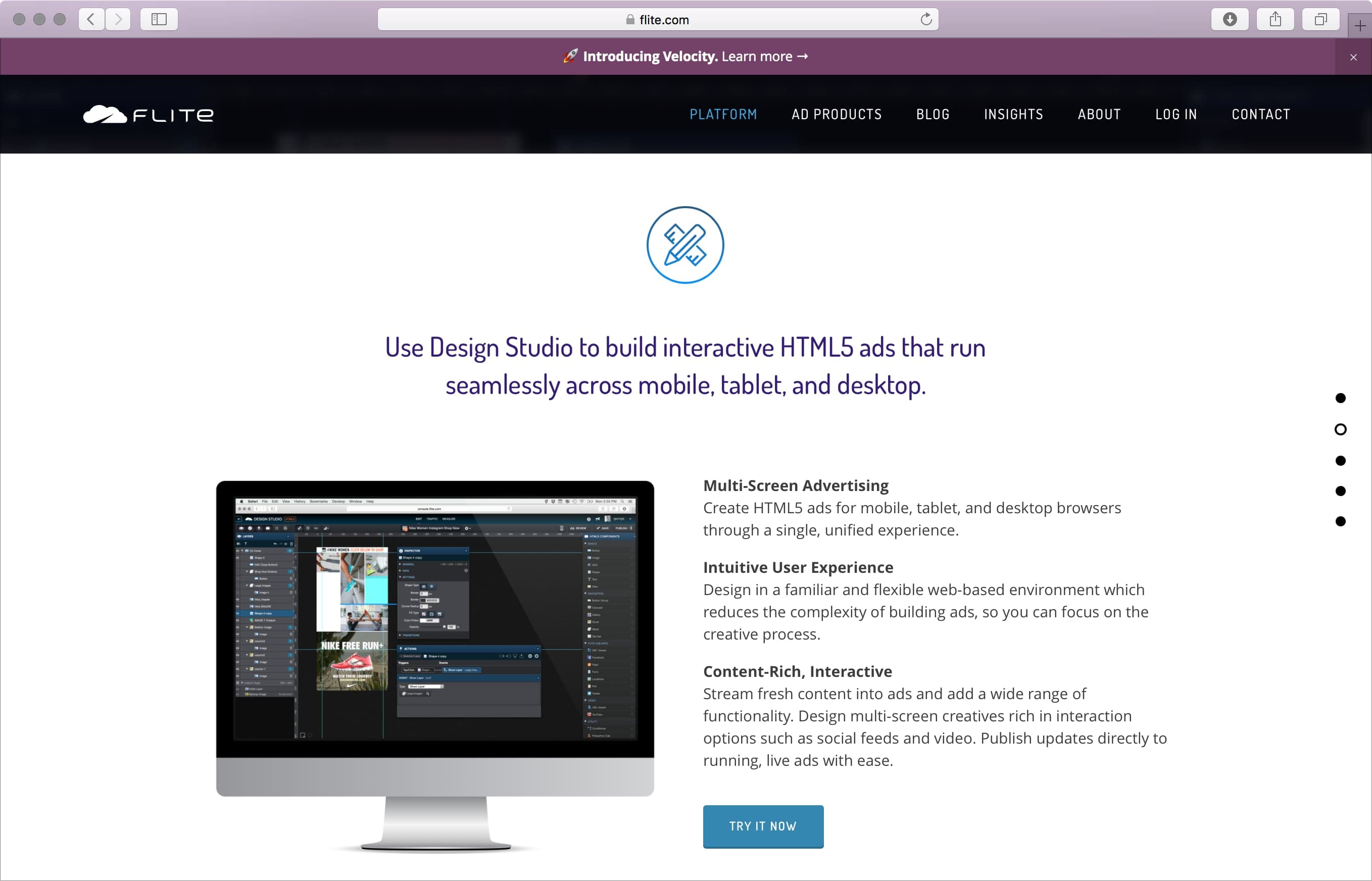Click the Use Design Studio headline text
This screenshot has width=1372, height=881.
coord(685,366)
